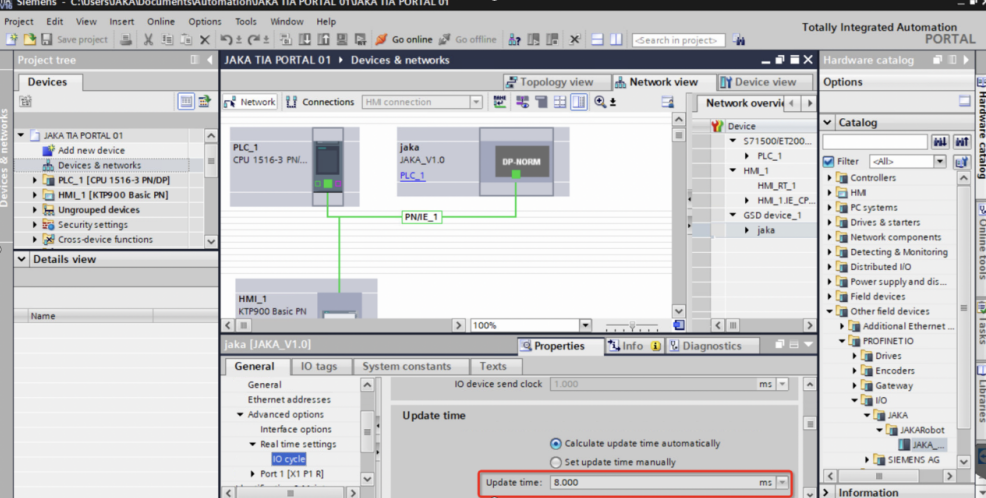Viewport: 986px width, 498px height.
Task: Expand jaka row in Network overview
Action: click(747, 230)
